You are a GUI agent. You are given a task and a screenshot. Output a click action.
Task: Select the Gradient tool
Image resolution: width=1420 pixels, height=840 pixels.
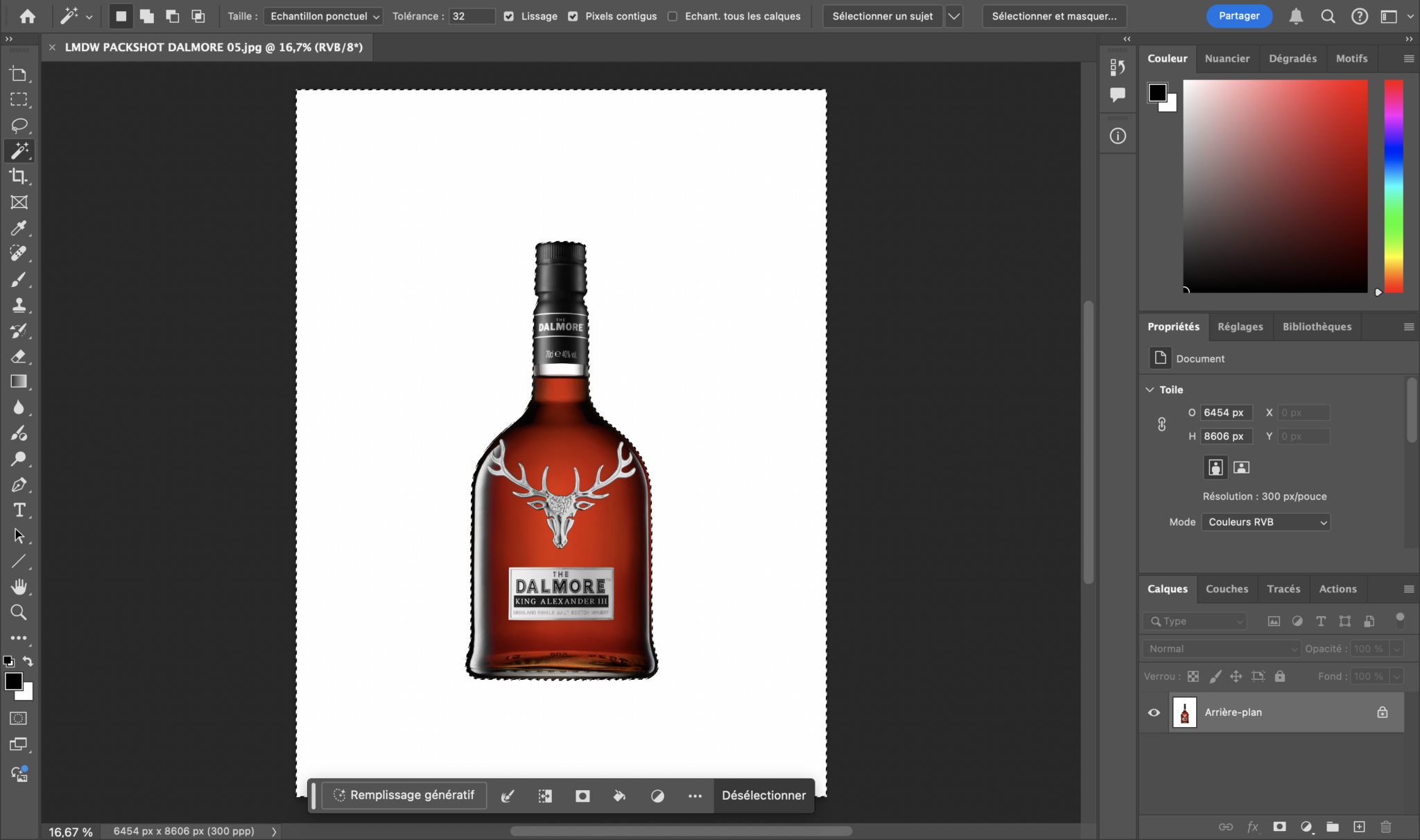tap(19, 382)
